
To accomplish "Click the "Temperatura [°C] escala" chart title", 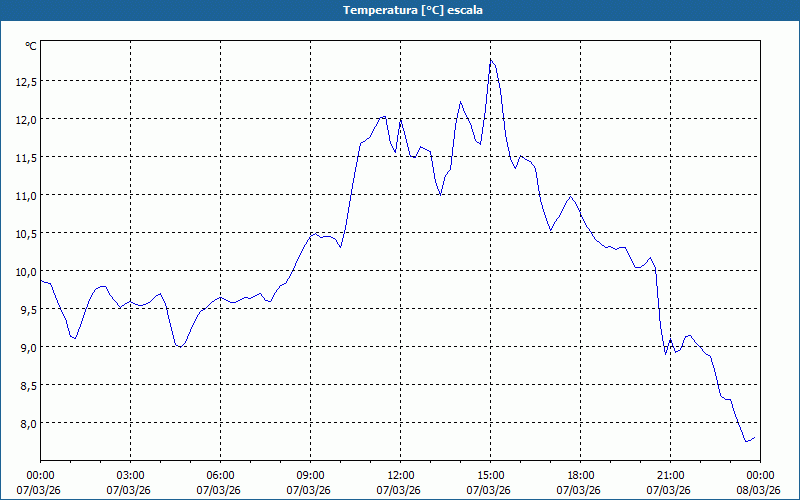I will point(400,10).
